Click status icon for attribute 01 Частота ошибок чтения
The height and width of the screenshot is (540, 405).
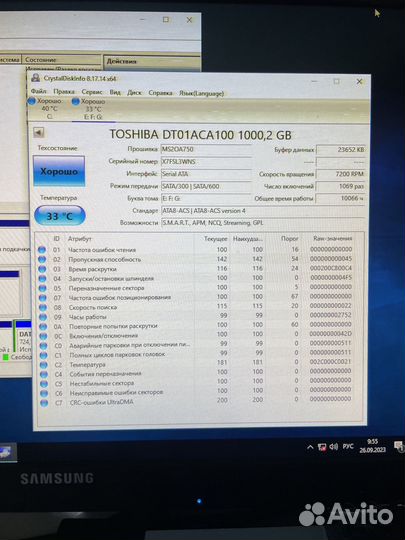(42, 250)
